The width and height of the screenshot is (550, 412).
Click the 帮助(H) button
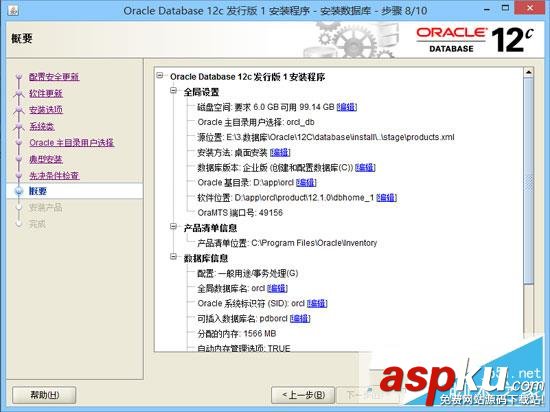pos(44,395)
